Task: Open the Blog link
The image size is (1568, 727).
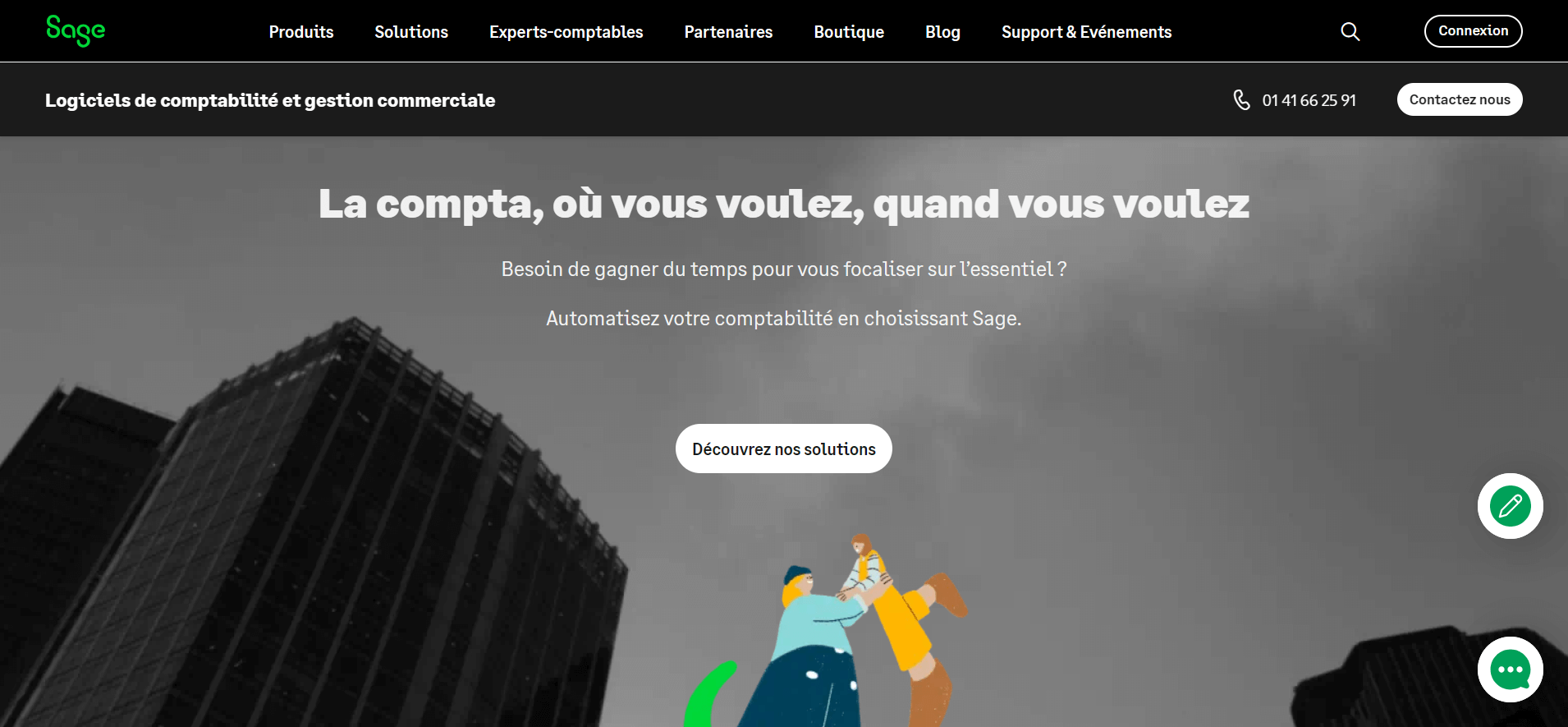Action: click(x=942, y=32)
